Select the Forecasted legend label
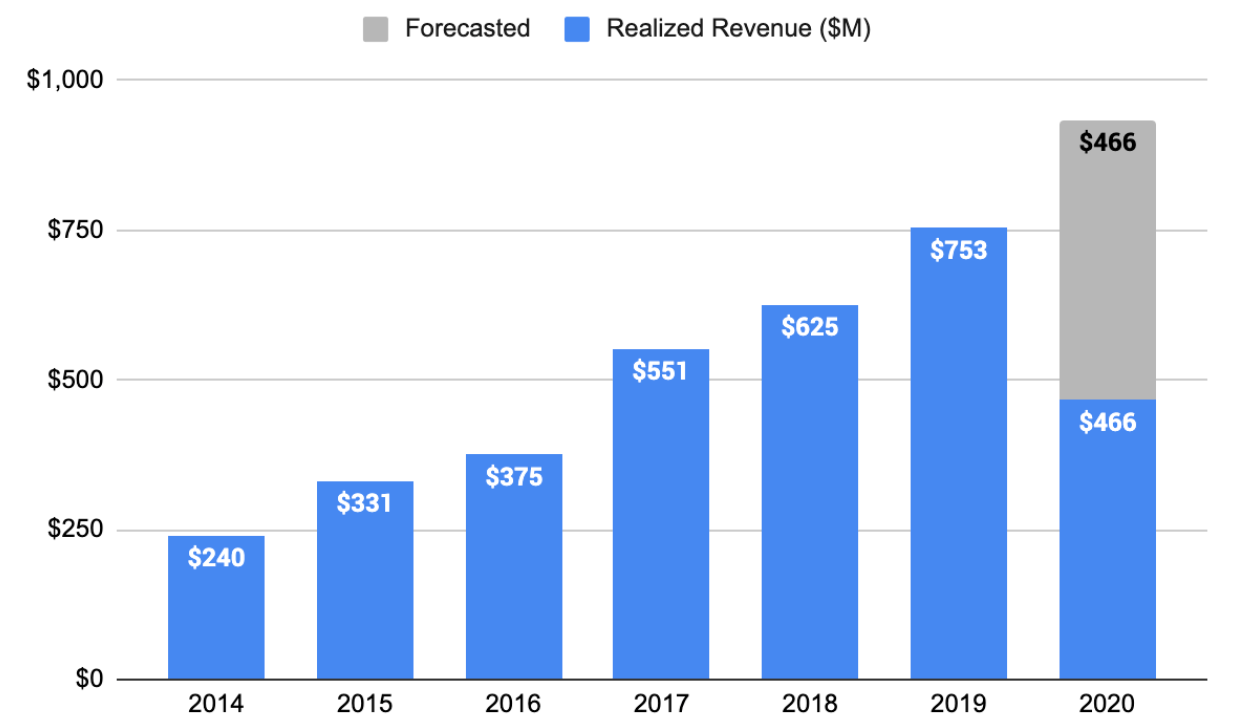 [467, 29]
